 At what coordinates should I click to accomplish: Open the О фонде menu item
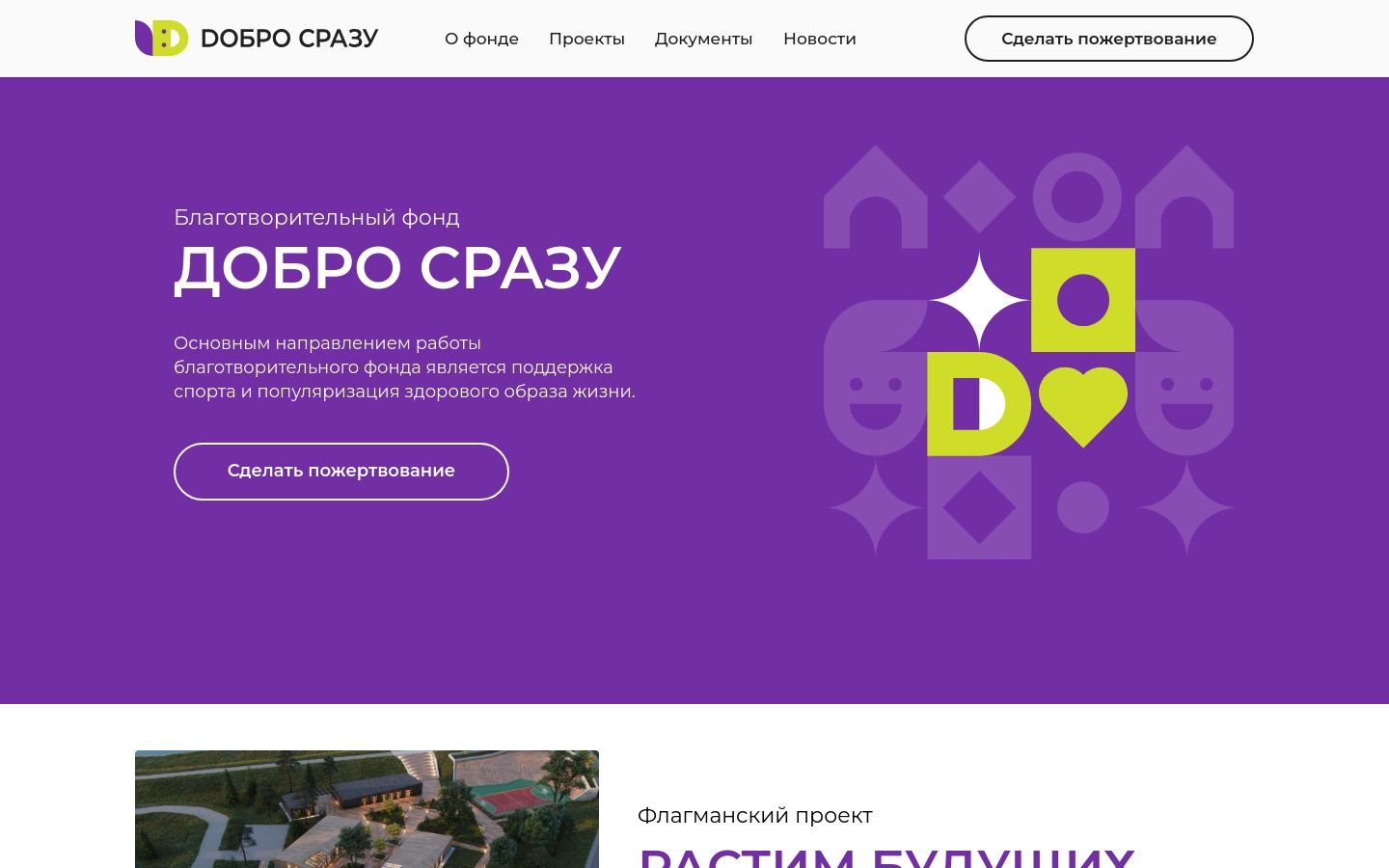point(481,39)
